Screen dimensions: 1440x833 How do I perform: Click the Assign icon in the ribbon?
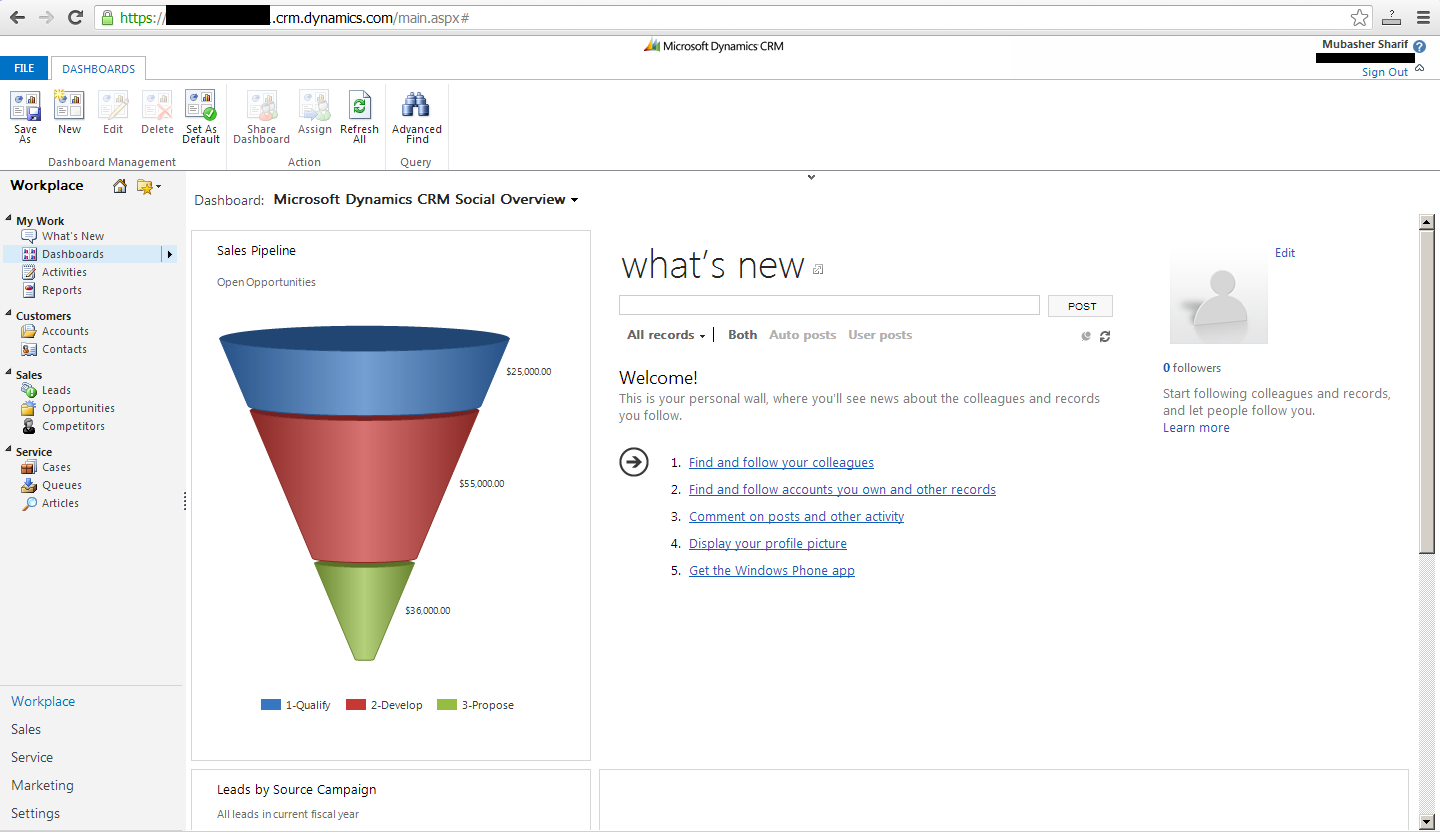click(x=315, y=106)
